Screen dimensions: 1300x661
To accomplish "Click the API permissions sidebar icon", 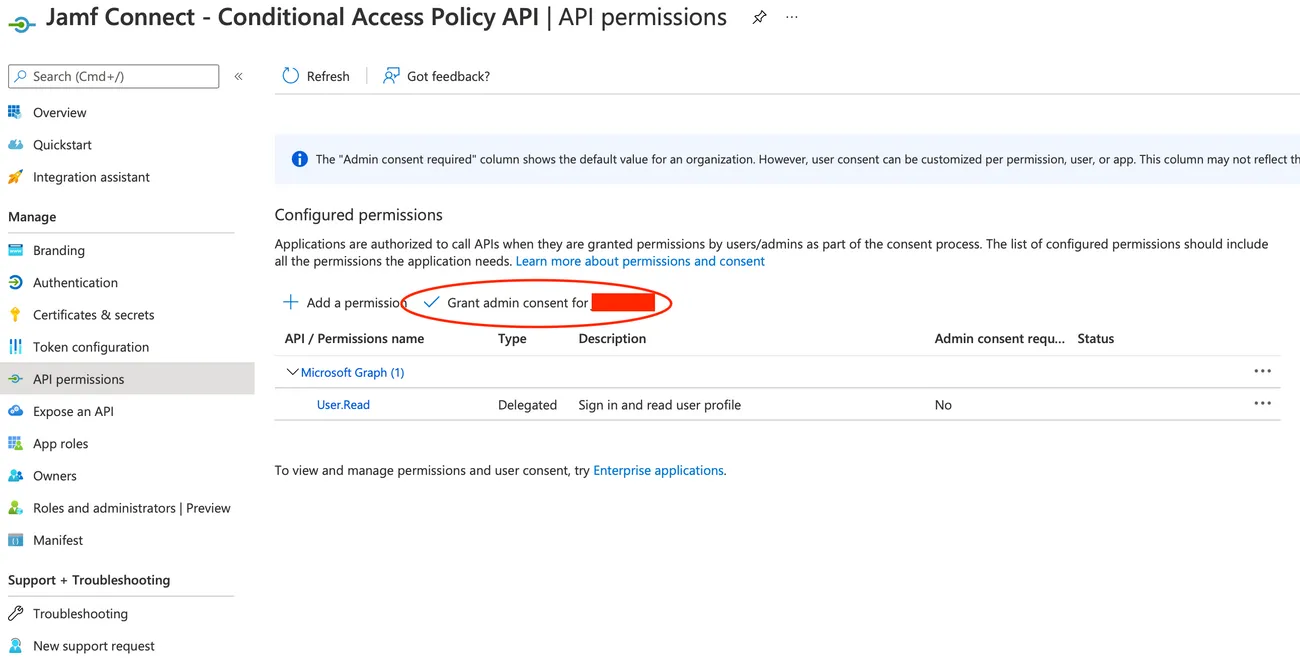I will point(15,379).
